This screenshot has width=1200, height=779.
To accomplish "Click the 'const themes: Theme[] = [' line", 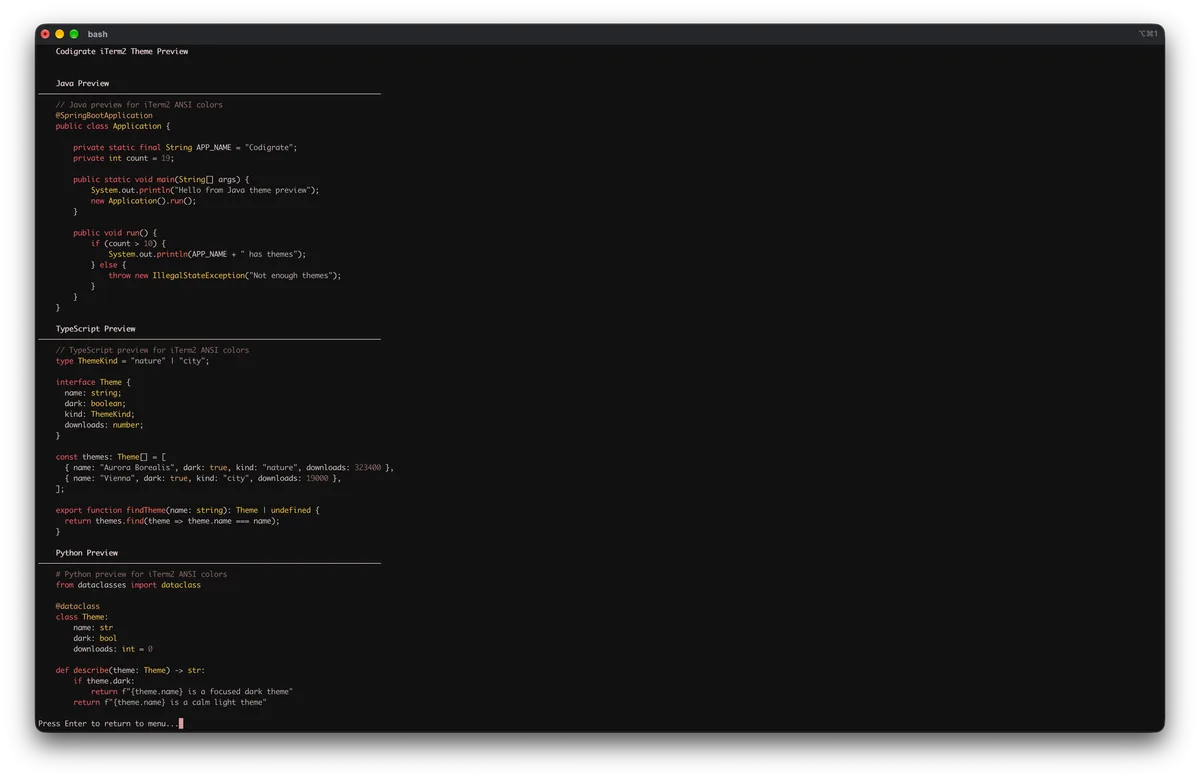I will 111,457.
